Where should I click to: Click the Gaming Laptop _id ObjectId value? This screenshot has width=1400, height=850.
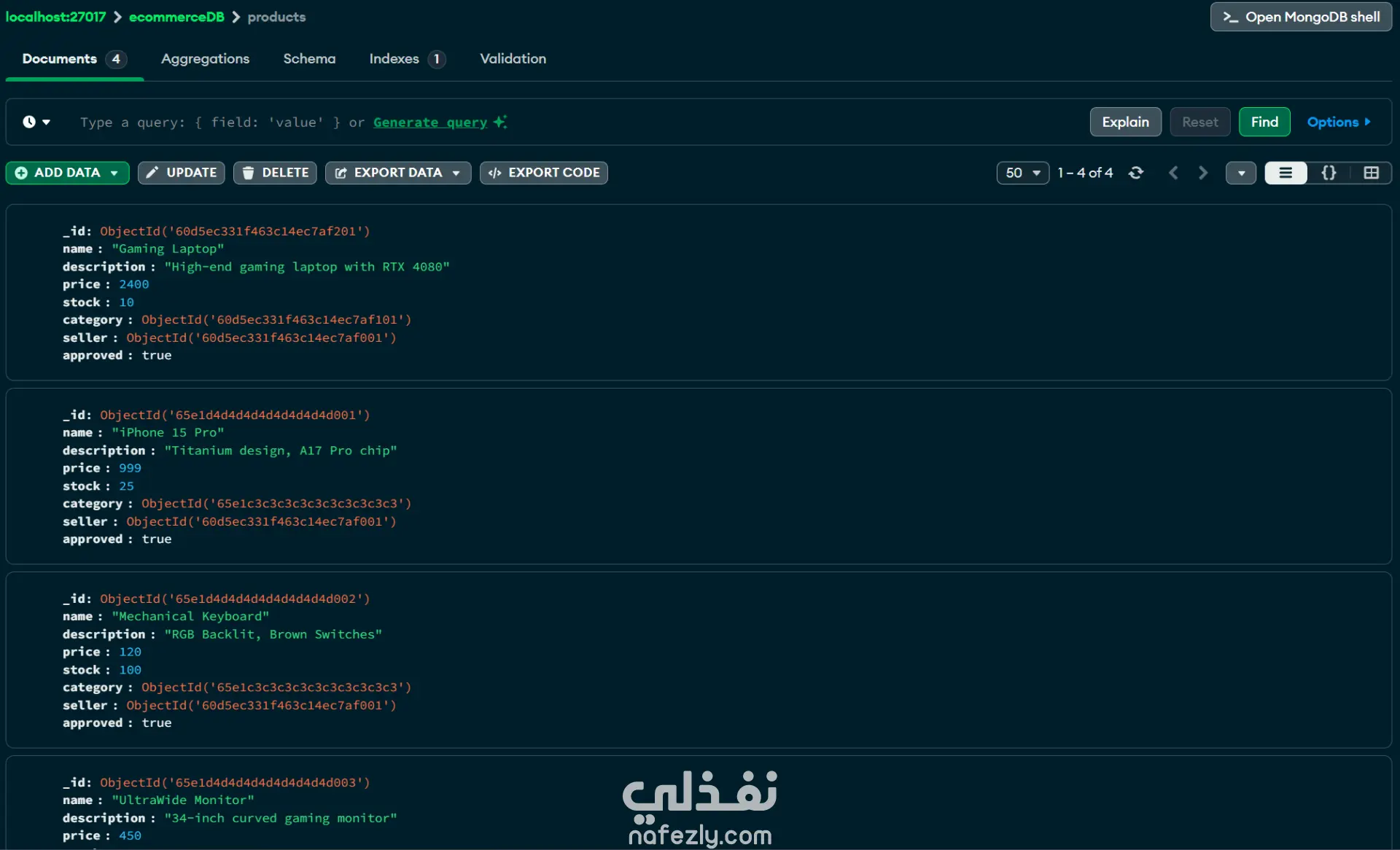tap(235, 231)
